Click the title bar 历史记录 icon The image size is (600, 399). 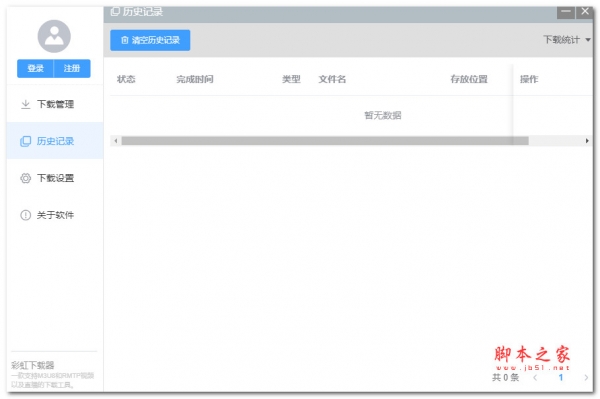(x=115, y=11)
